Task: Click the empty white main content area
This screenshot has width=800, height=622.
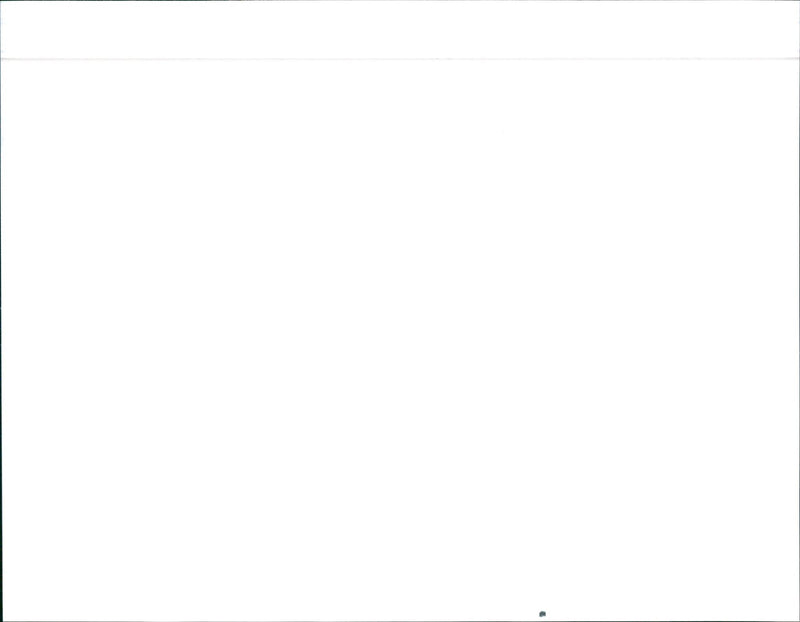Action: 400,339
